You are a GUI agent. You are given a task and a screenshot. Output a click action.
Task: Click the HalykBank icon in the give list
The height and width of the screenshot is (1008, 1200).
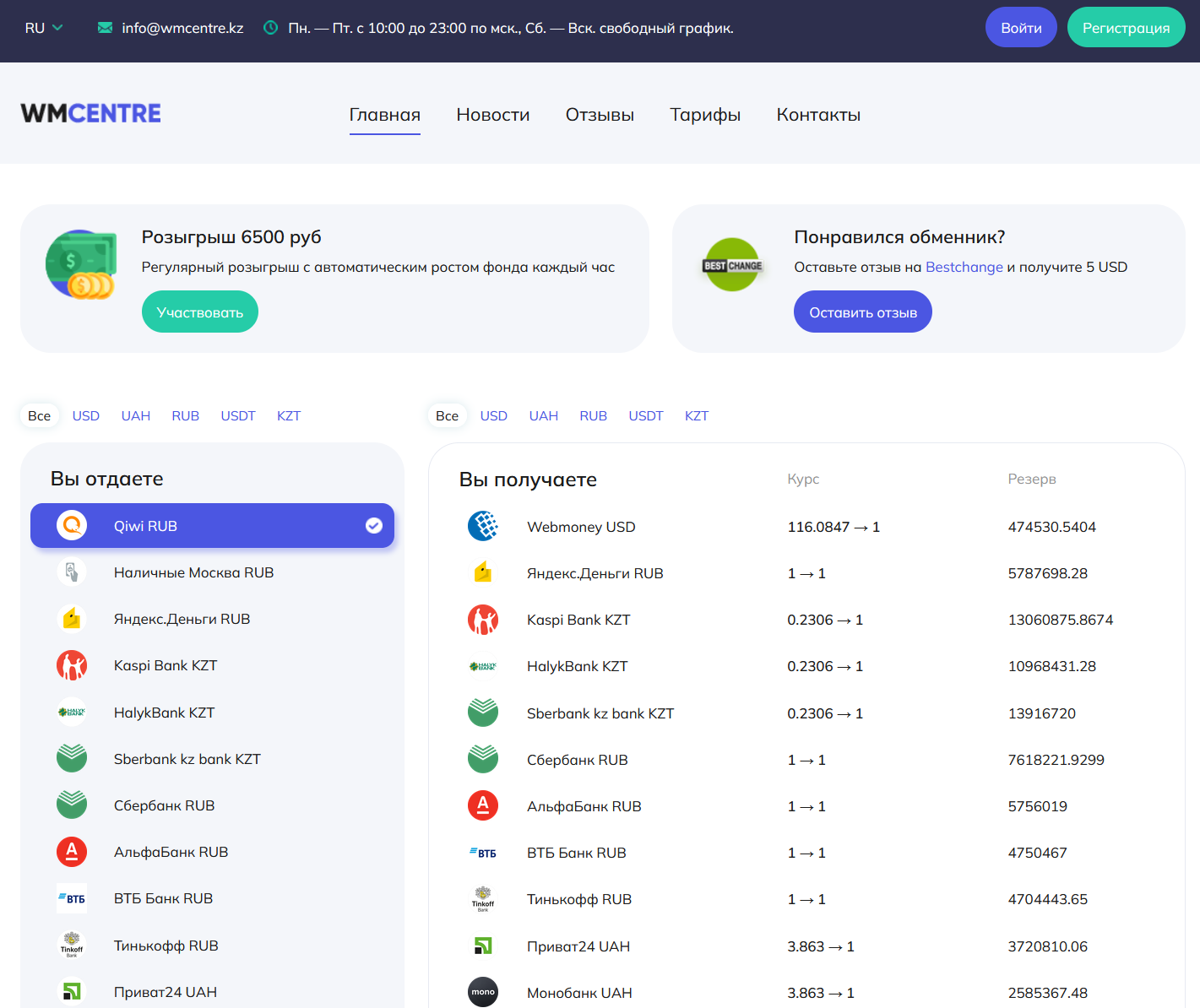pos(72,713)
